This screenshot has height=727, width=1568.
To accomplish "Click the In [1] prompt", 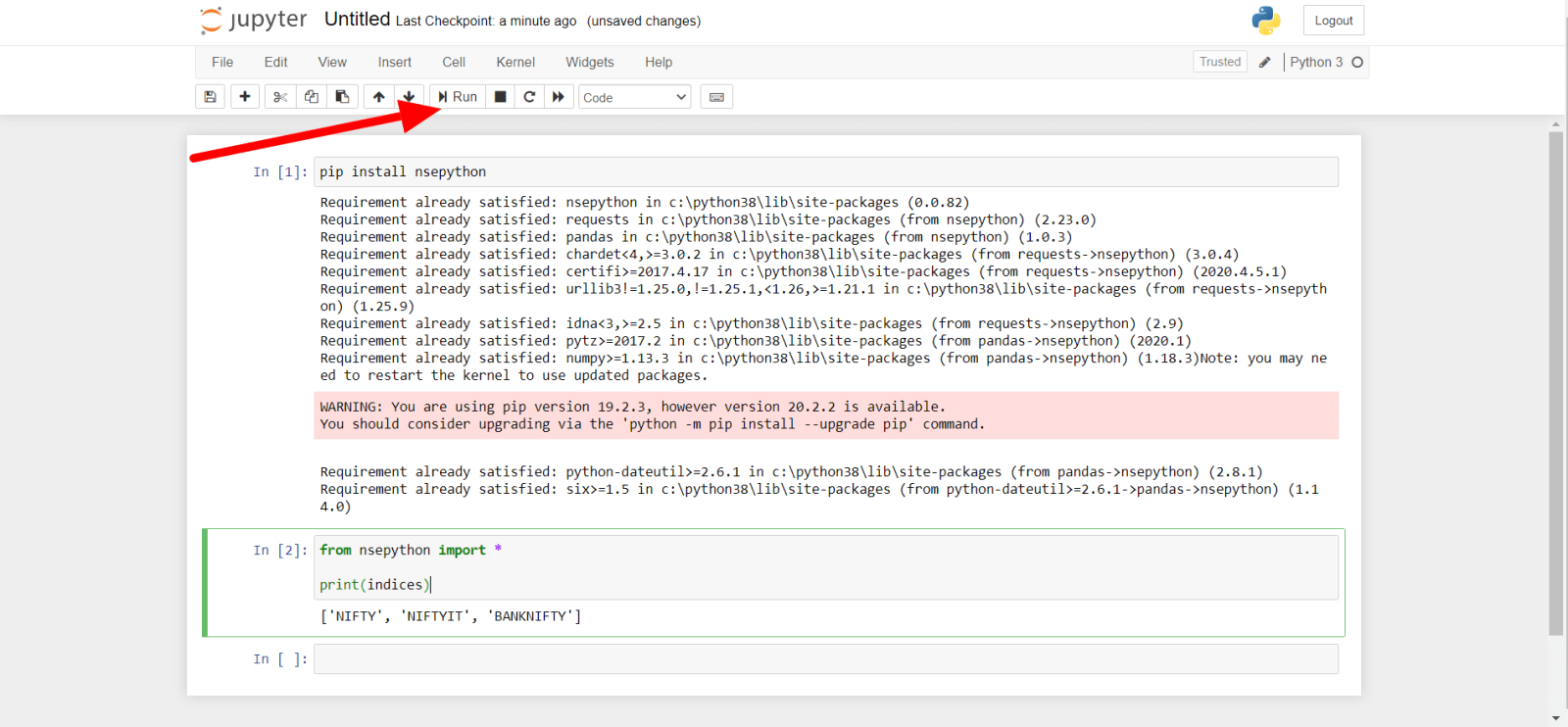I will pyautogui.click(x=280, y=172).
